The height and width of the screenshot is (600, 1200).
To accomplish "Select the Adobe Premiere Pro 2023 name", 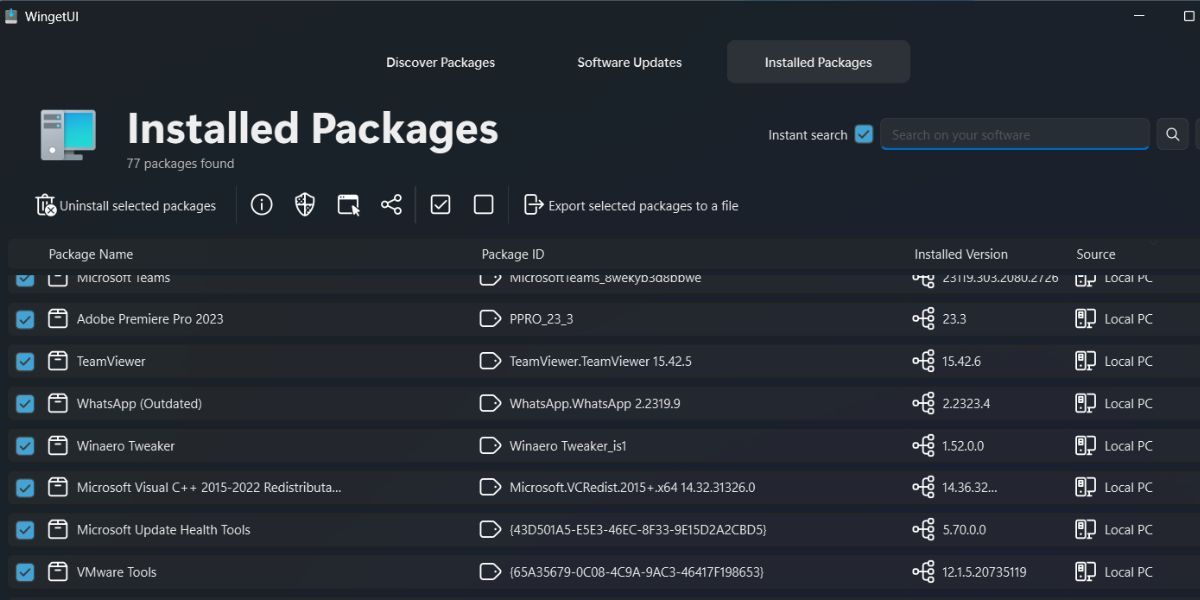I will (x=150, y=319).
